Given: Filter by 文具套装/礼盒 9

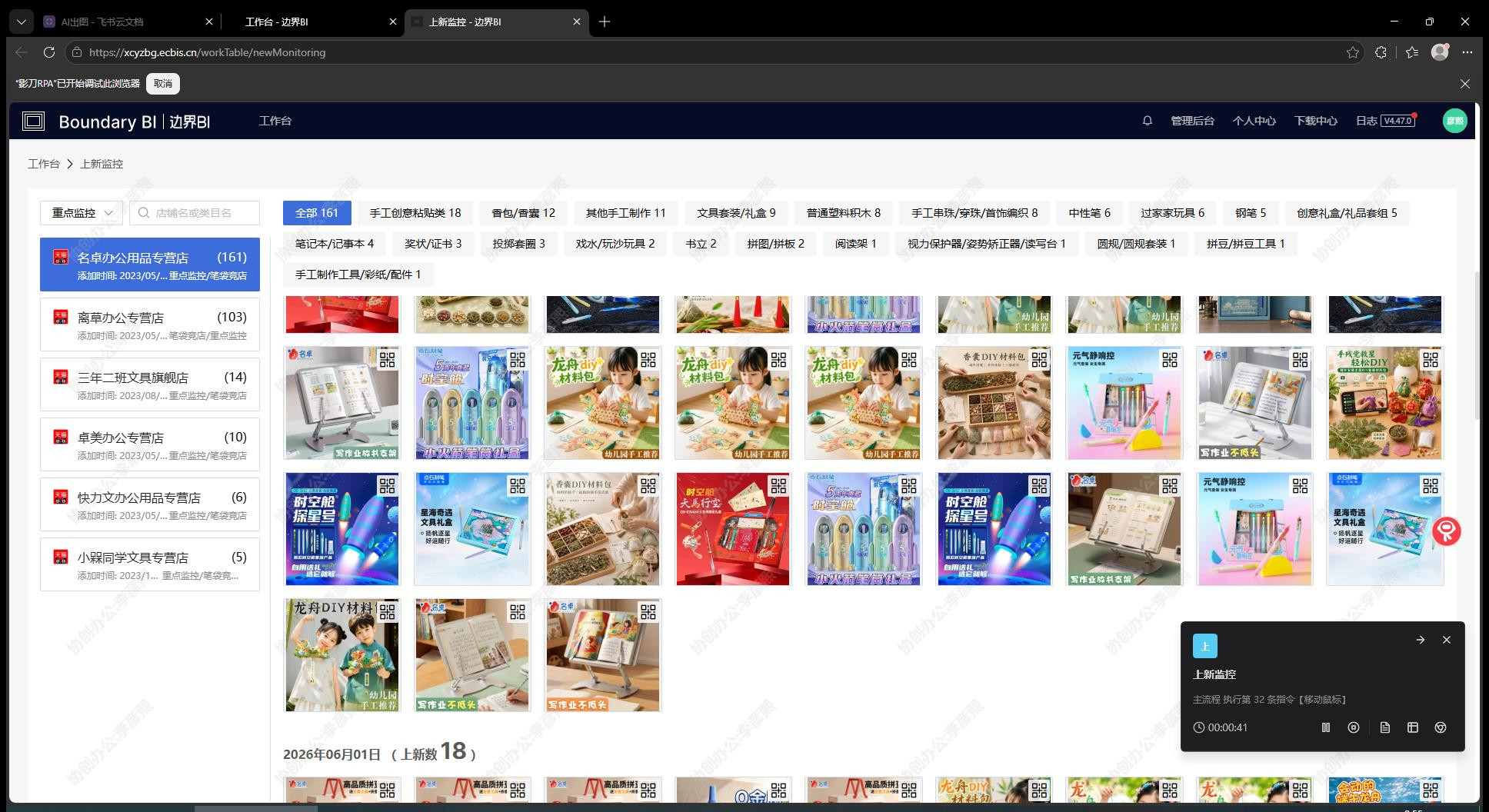Looking at the screenshot, I should click(736, 213).
